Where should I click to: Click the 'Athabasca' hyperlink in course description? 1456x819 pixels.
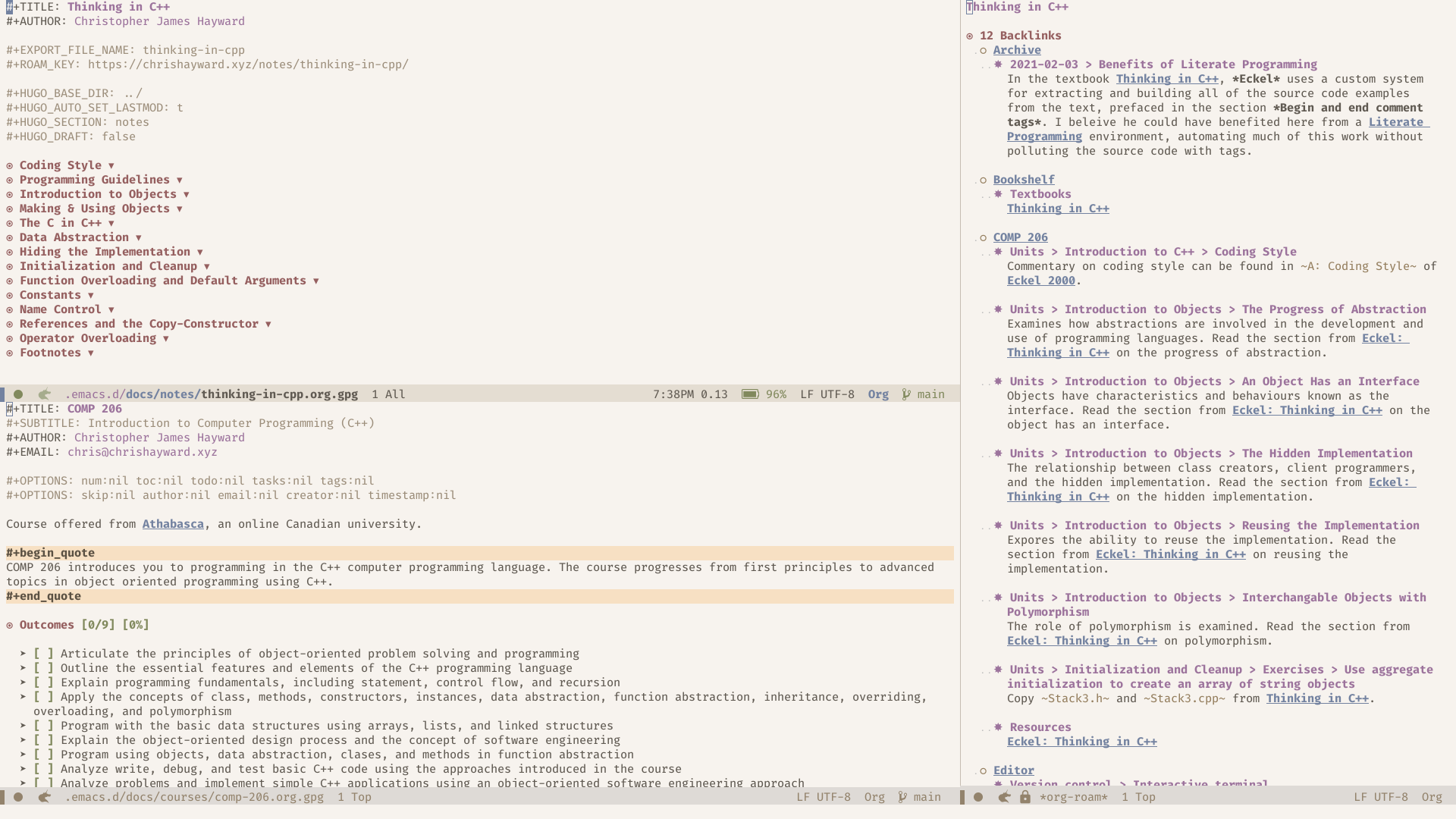click(173, 524)
